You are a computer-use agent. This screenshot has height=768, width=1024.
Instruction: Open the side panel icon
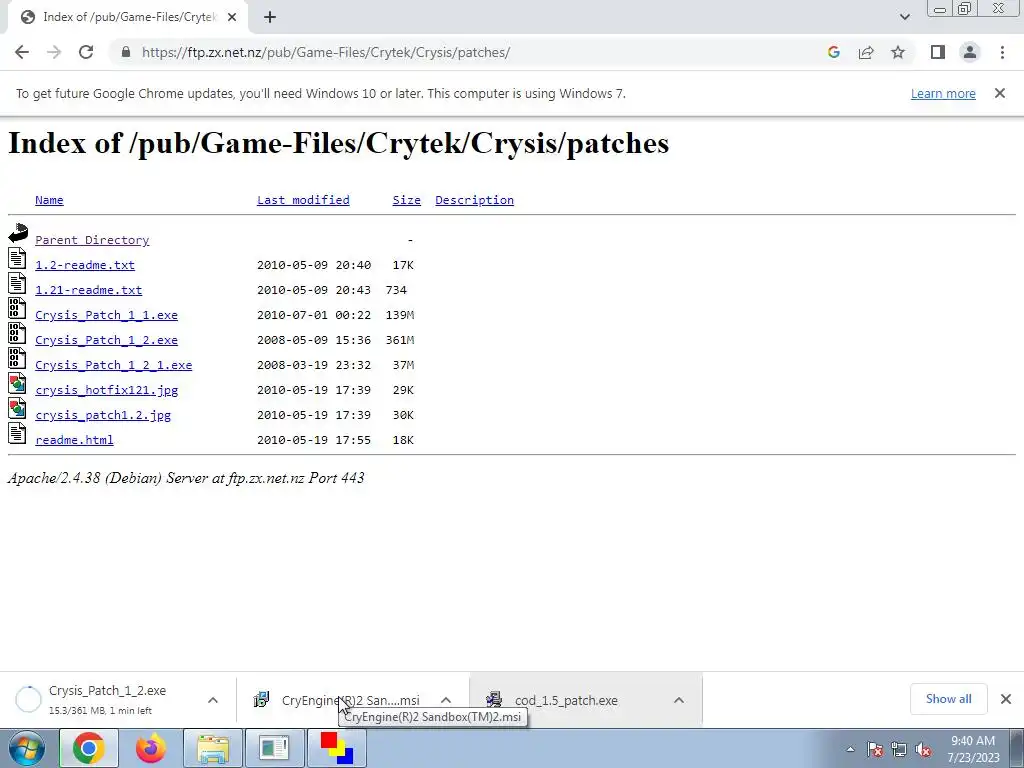(x=938, y=52)
